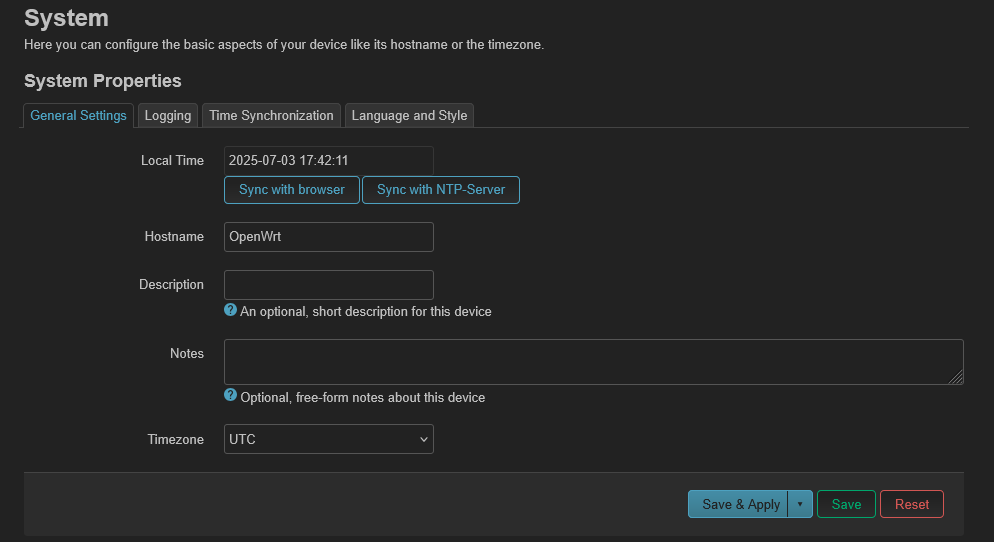994x542 pixels.
Task: Click the Local Time display field
Action: click(x=328, y=160)
